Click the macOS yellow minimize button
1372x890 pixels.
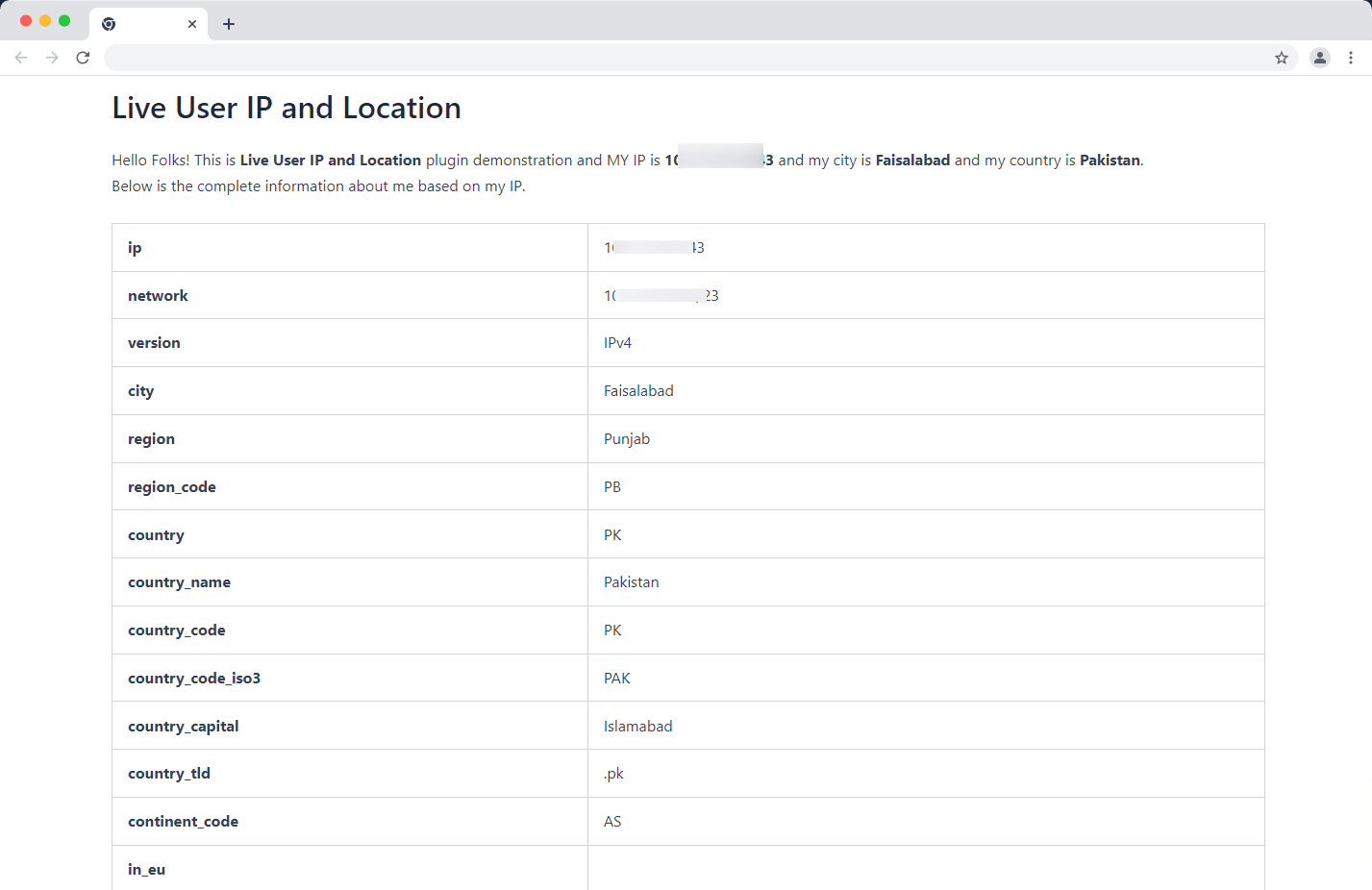[45, 20]
